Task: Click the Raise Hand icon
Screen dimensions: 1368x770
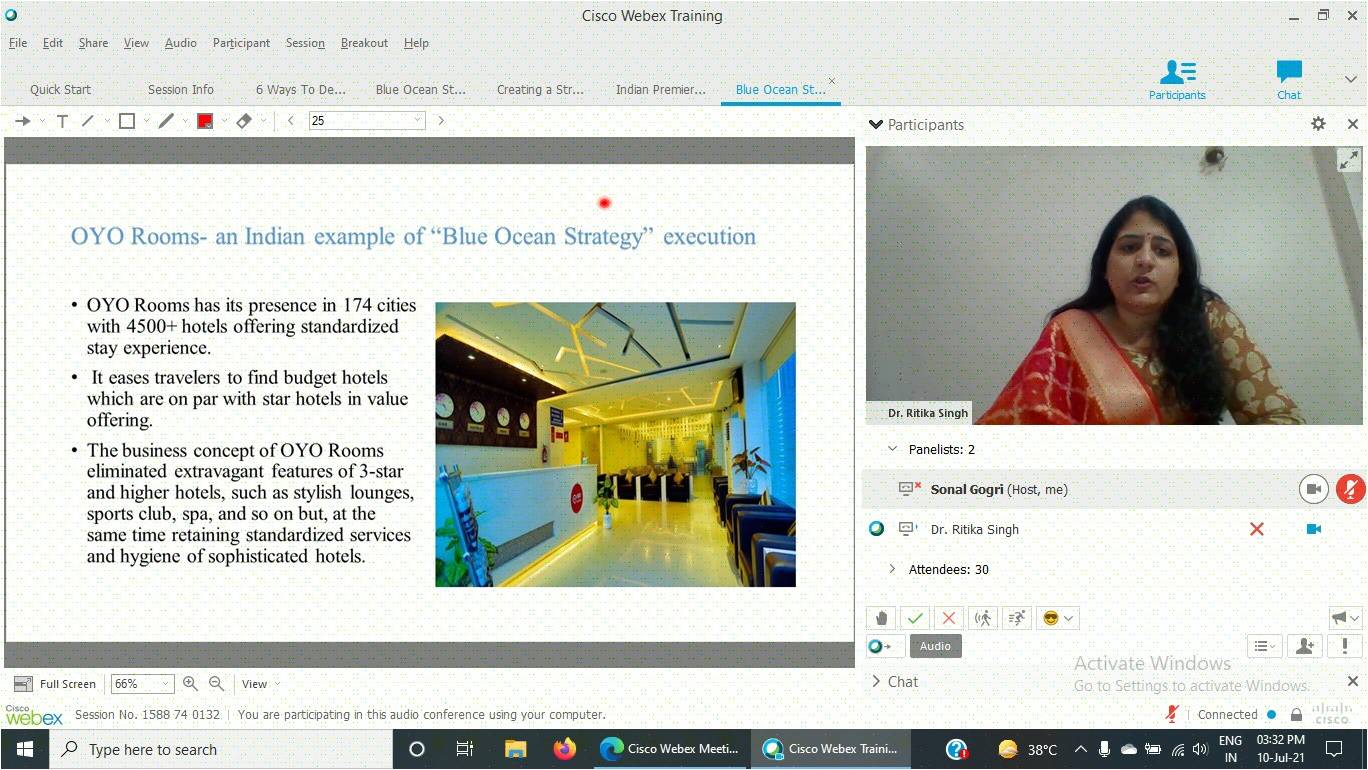Action: tap(880, 618)
